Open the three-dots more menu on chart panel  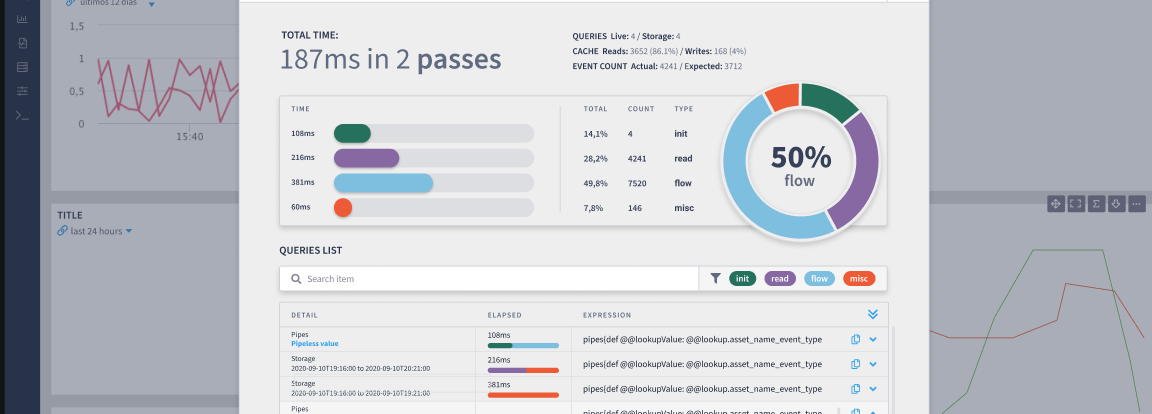pyautogui.click(x=1136, y=204)
